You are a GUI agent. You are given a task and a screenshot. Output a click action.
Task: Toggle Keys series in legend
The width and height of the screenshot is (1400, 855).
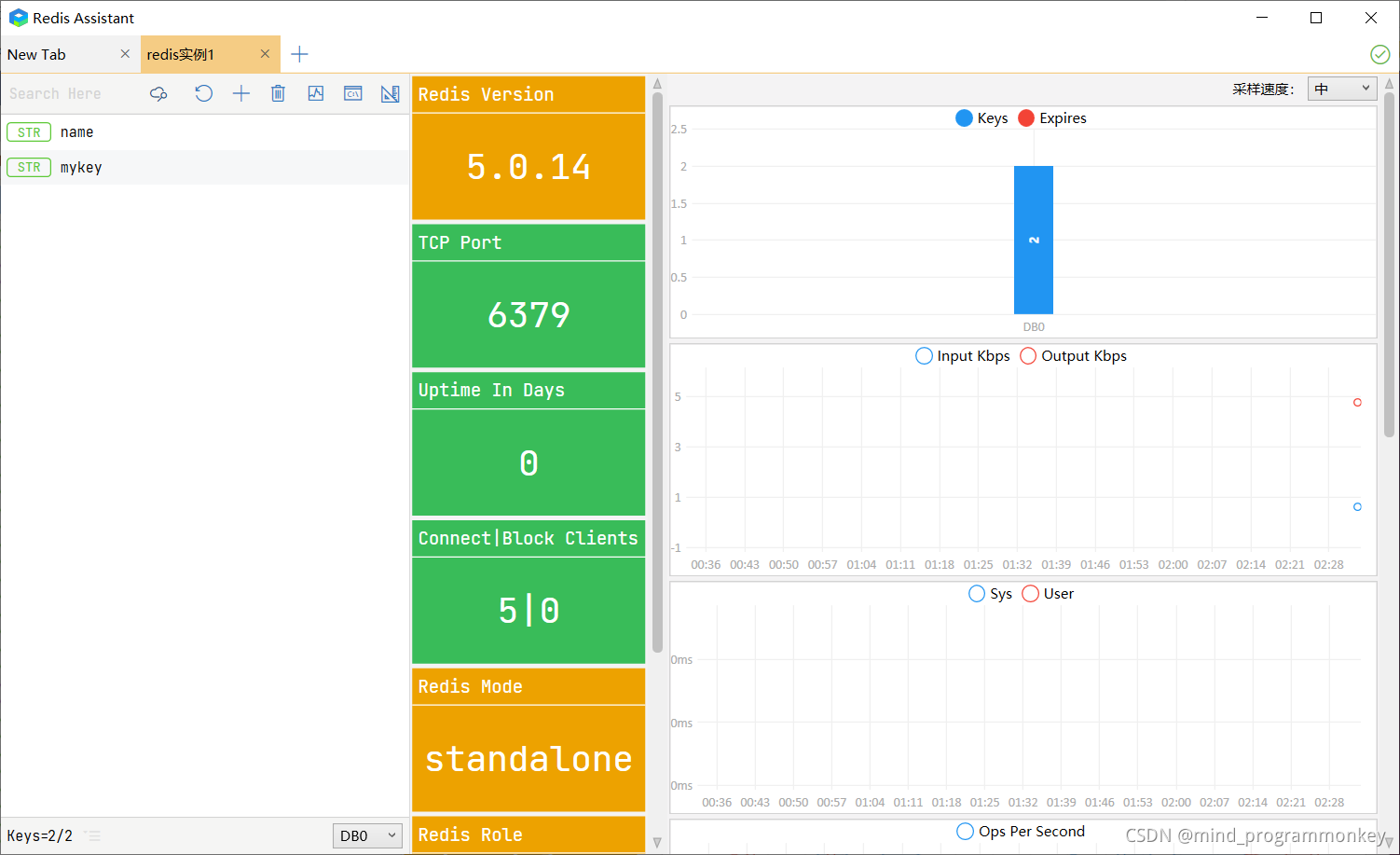pos(981,118)
